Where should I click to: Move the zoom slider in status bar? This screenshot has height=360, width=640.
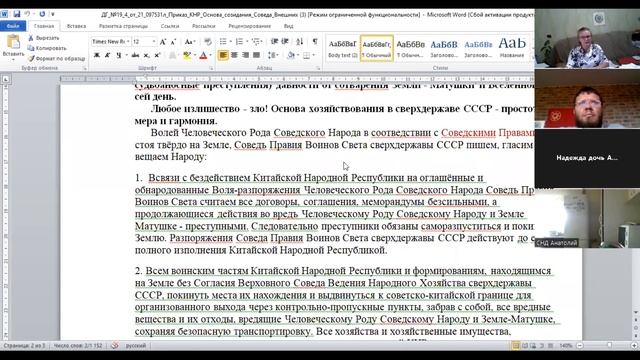[x=609, y=346]
